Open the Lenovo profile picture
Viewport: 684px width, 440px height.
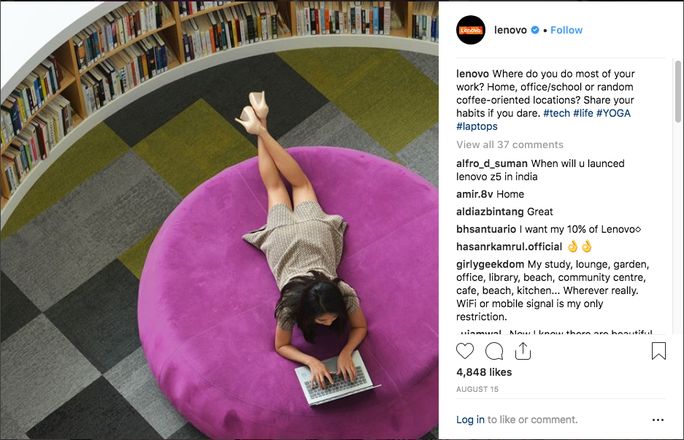click(471, 30)
